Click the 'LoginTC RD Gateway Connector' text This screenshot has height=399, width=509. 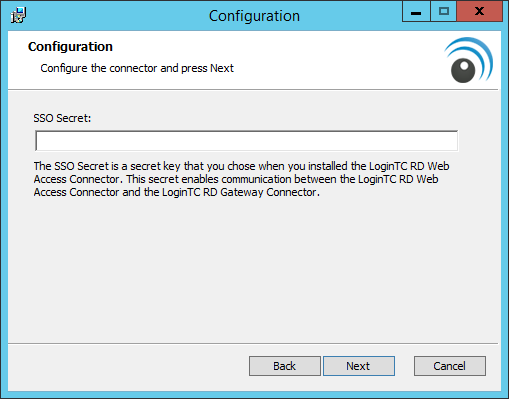click(x=239, y=192)
